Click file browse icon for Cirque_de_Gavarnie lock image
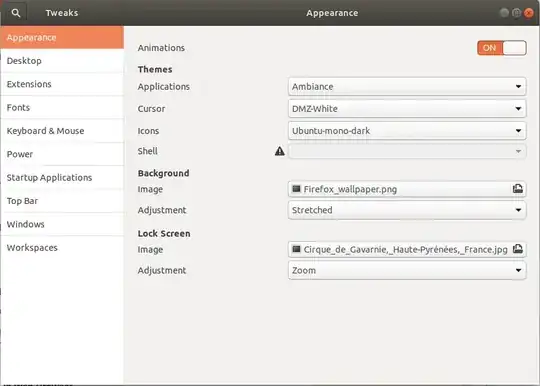This screenshot has width=540, height=386. coord(518,249)
